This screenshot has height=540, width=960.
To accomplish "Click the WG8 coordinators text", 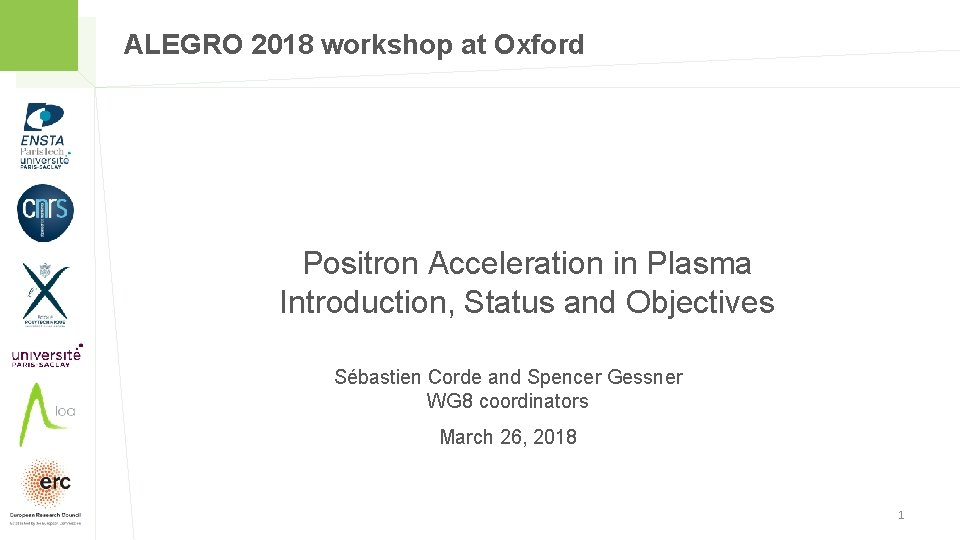I will tap(508, 401).
